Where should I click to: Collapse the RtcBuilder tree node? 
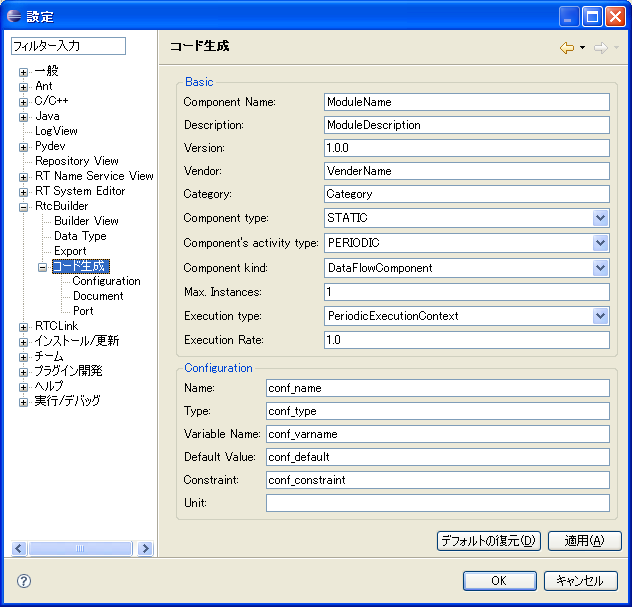pyautogui.click(x=23, y=207)
